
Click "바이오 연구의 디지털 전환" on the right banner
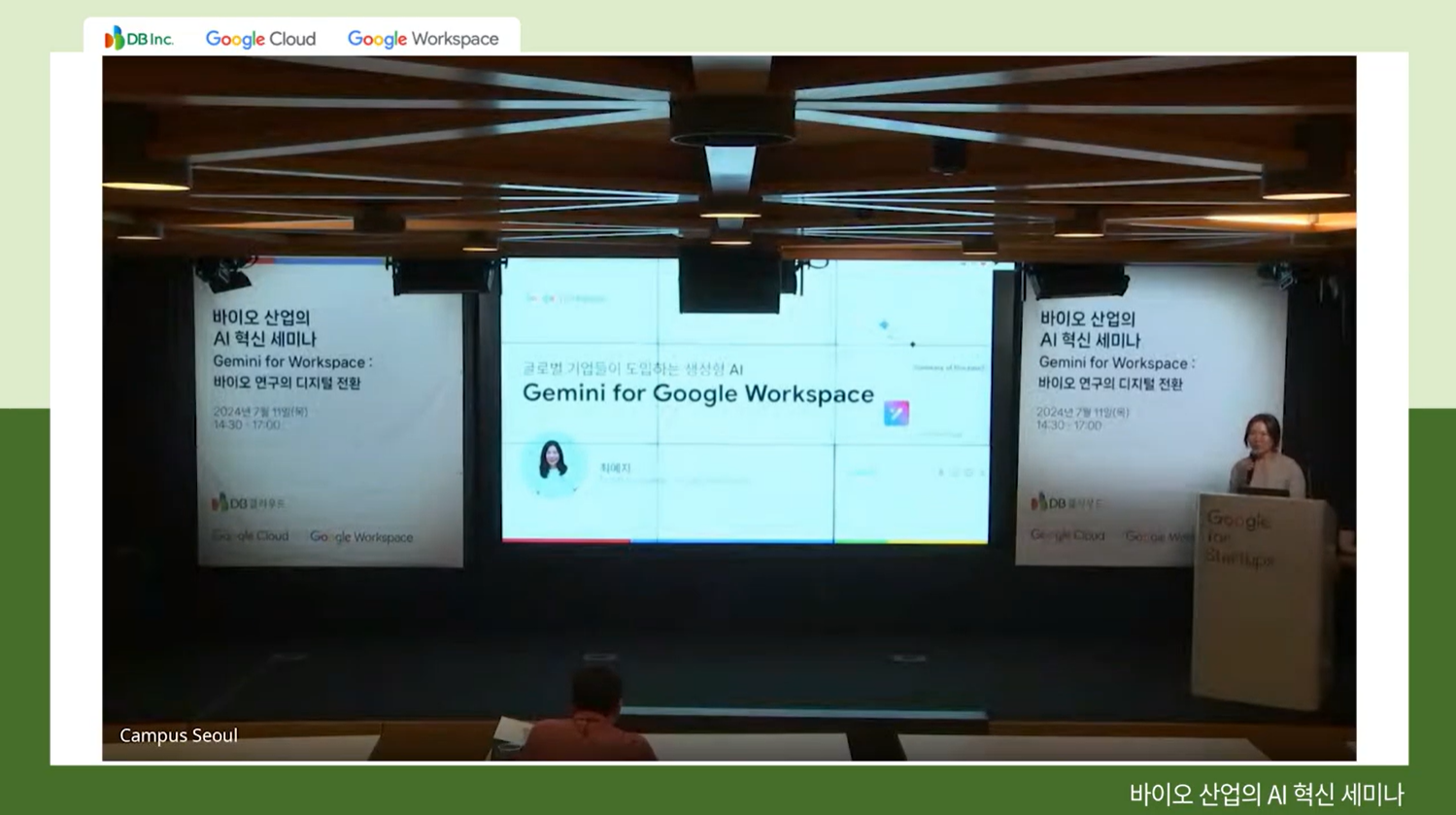click(1110, 384)
